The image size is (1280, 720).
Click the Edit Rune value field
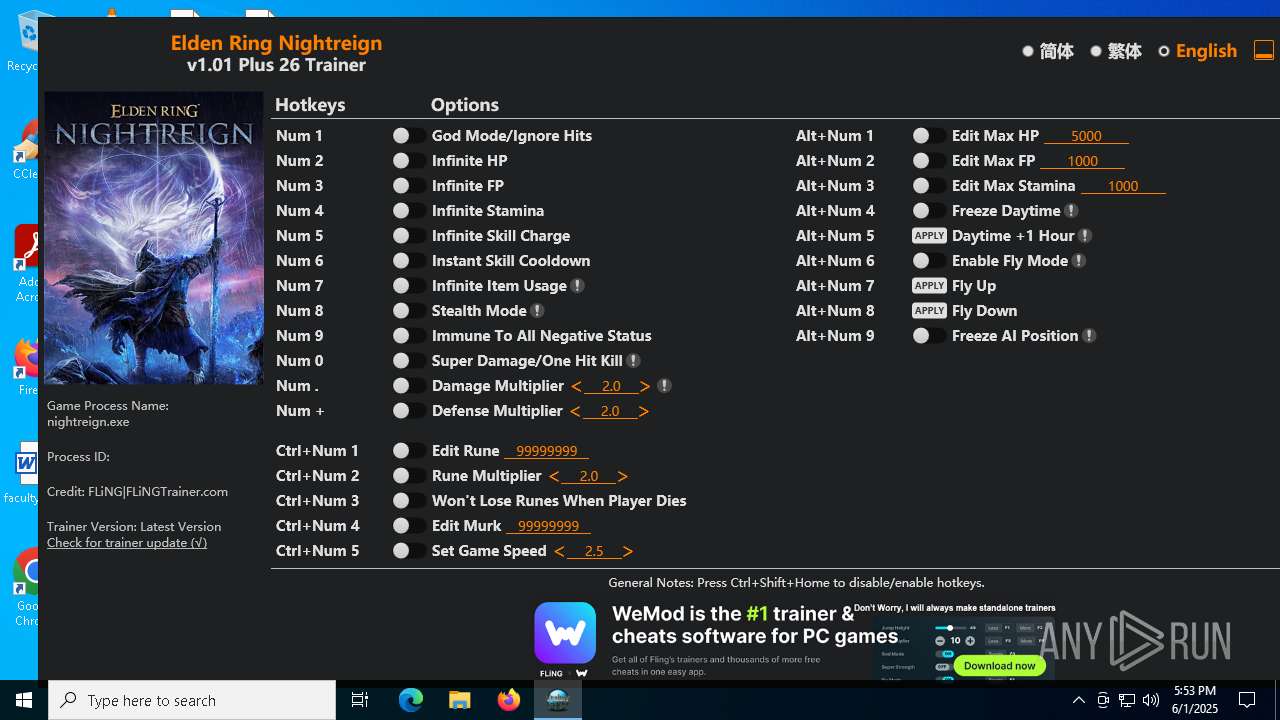tap(546, 451)
